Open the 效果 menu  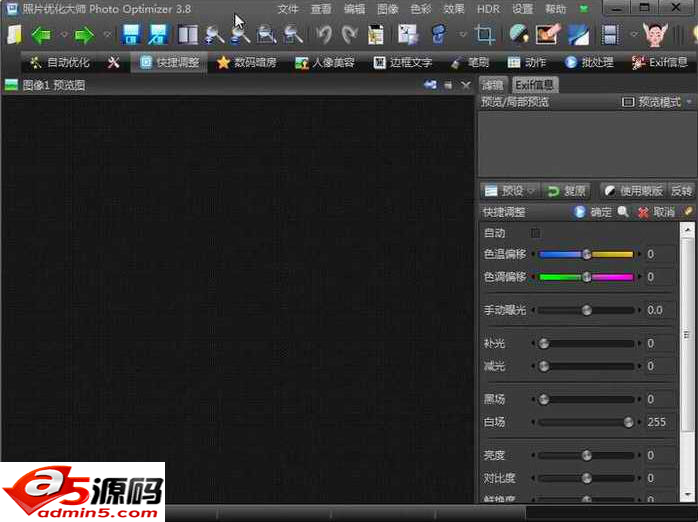pyautogui.click(x=454, y=9)
